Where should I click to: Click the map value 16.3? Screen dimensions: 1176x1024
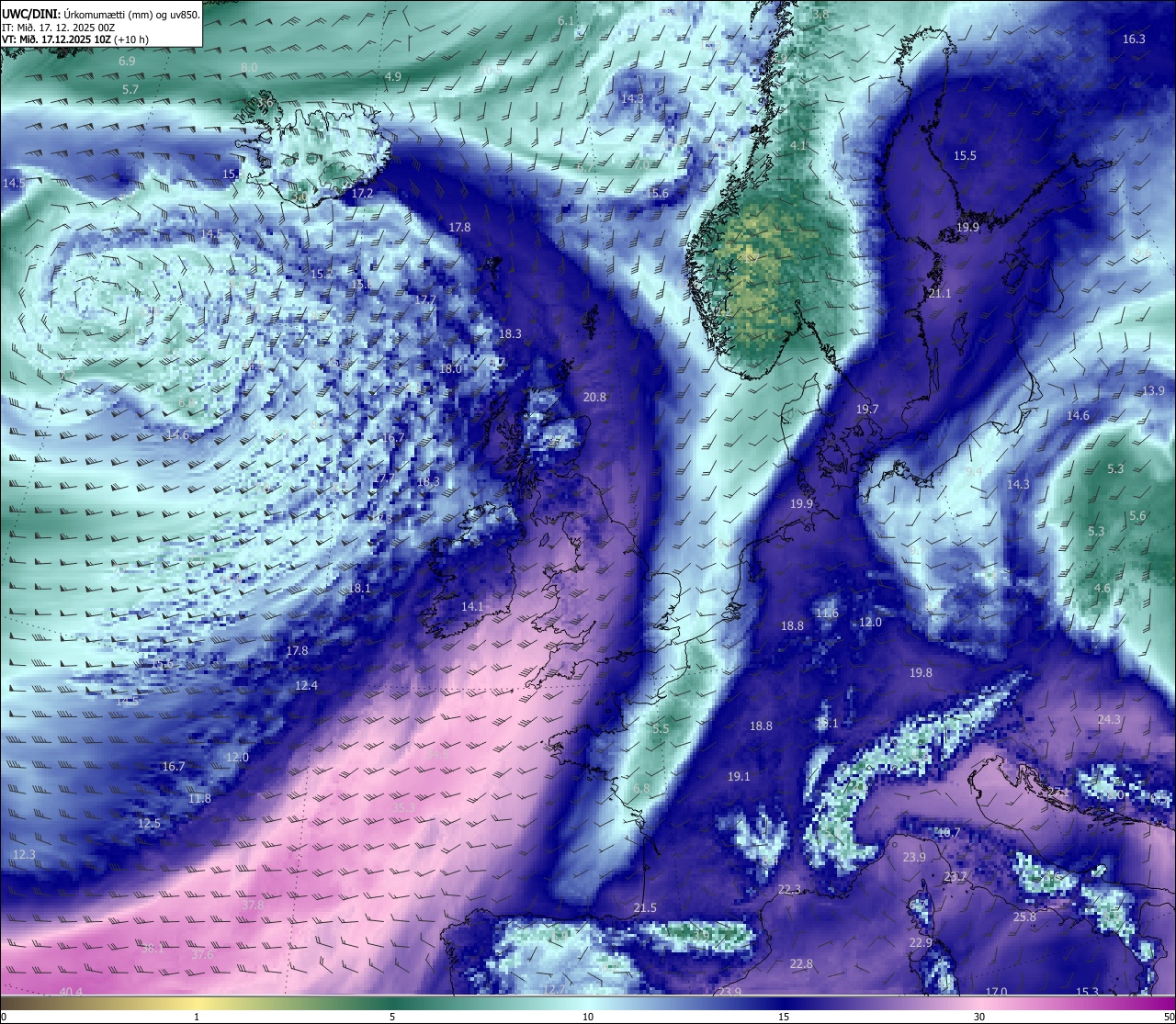(x=1135, y=39)
